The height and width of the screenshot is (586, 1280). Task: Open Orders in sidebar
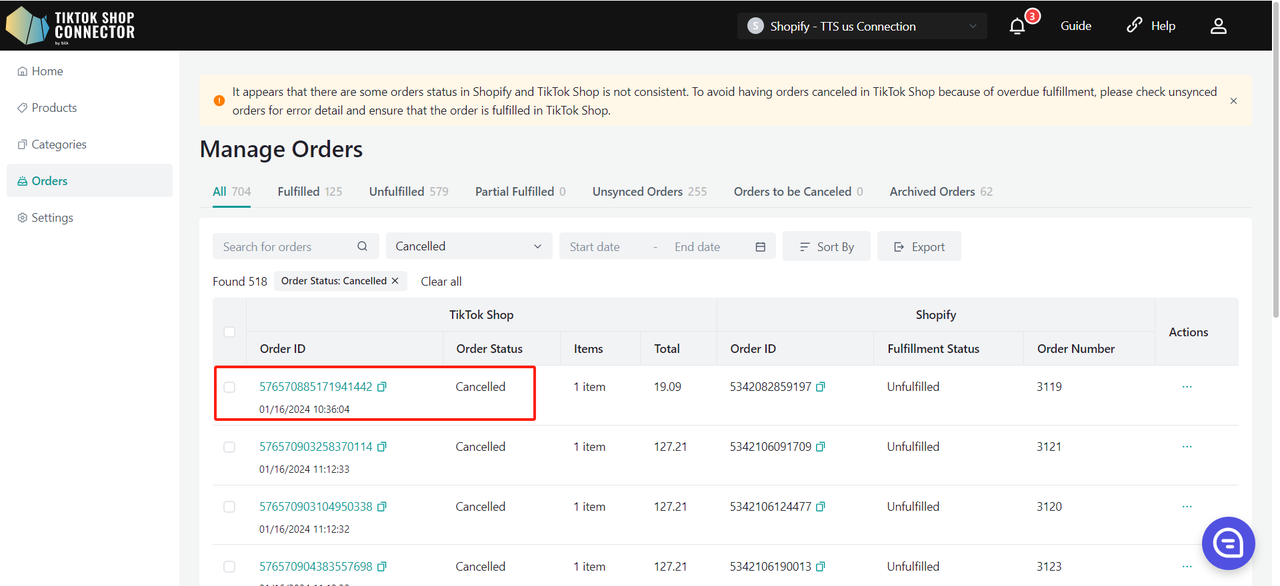coord(89,181)
